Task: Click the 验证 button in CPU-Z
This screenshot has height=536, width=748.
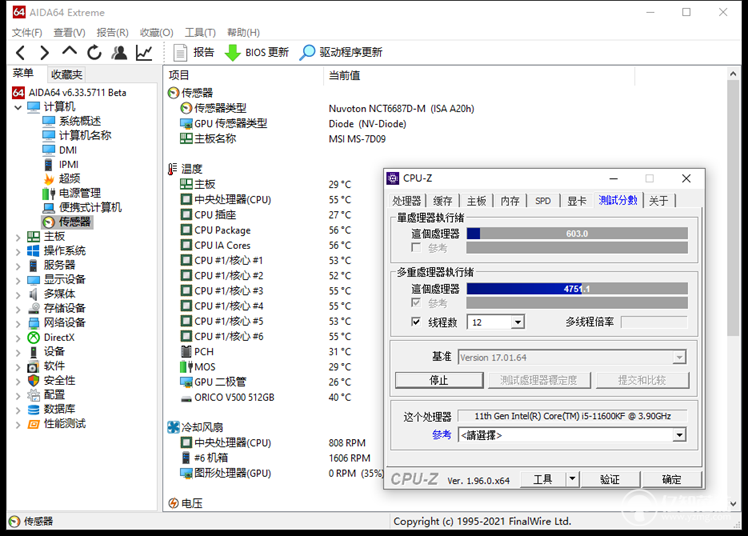Action: point(610,479)
